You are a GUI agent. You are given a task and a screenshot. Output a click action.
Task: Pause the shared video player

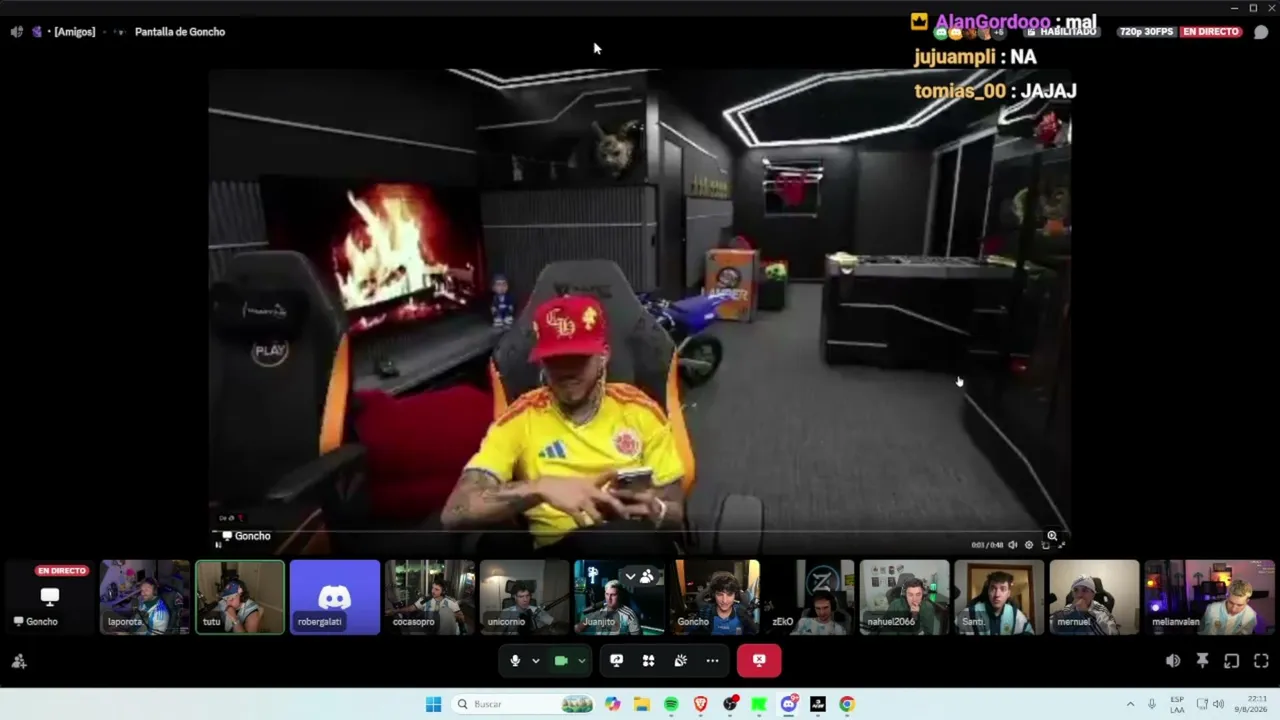pyautogui.click(x=218, y=544)
